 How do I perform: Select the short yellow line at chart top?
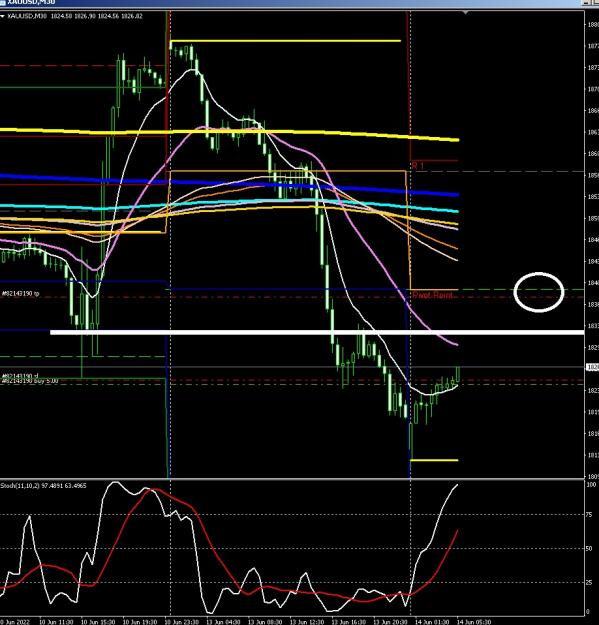coord(285,41)
